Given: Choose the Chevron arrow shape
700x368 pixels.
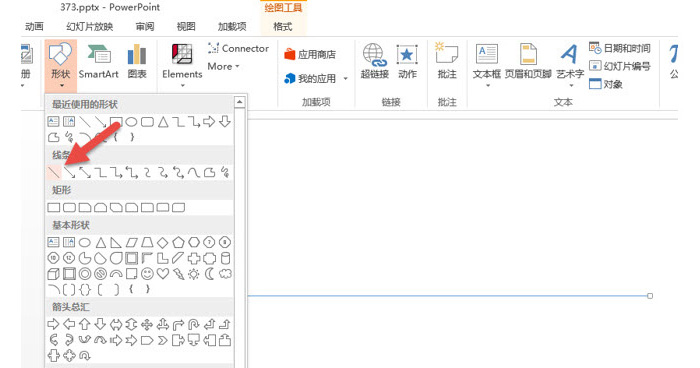Looking at the screenshot, I should [x=162, y=340].
